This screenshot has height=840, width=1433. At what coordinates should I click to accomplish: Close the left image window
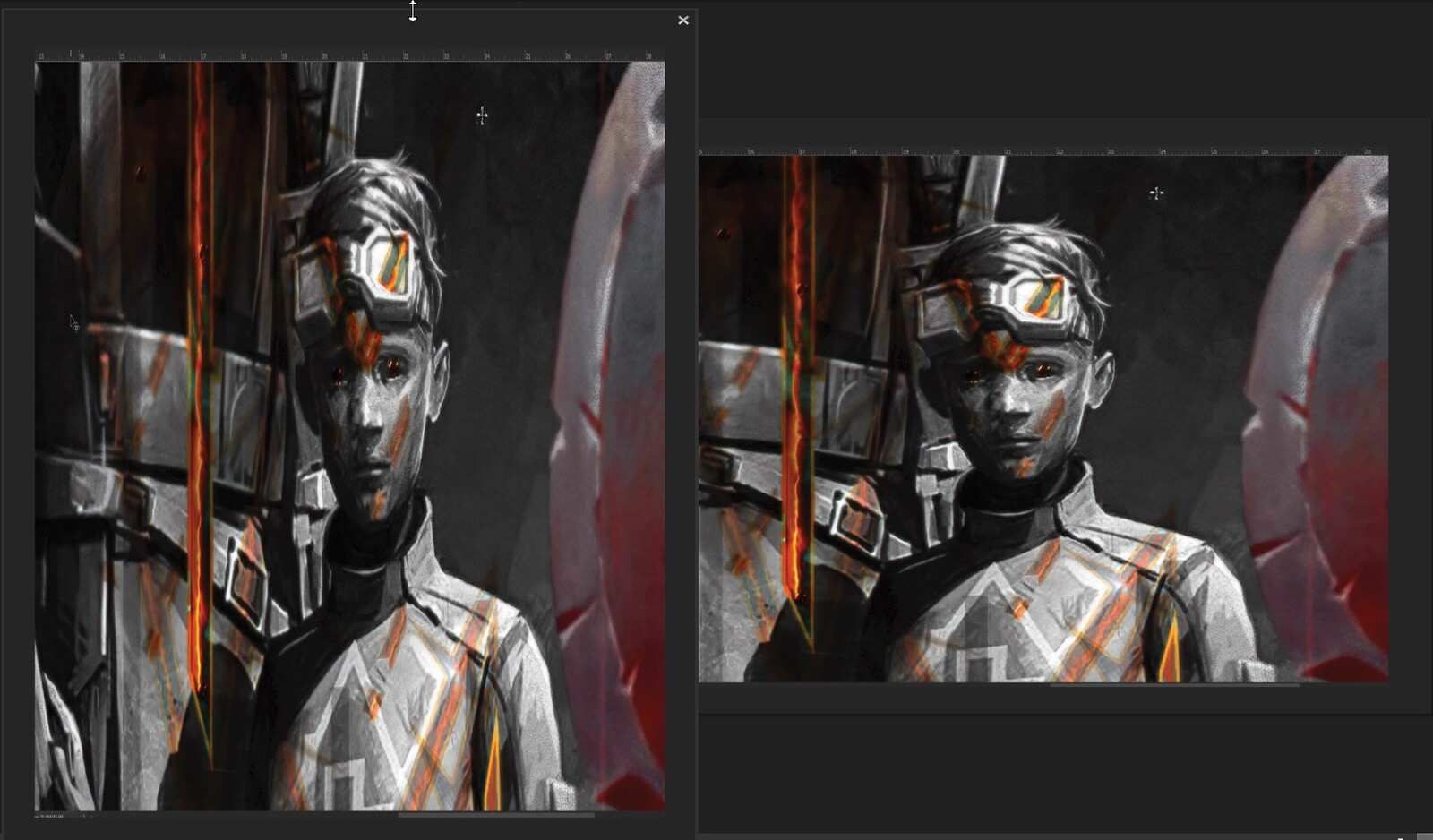683,20
